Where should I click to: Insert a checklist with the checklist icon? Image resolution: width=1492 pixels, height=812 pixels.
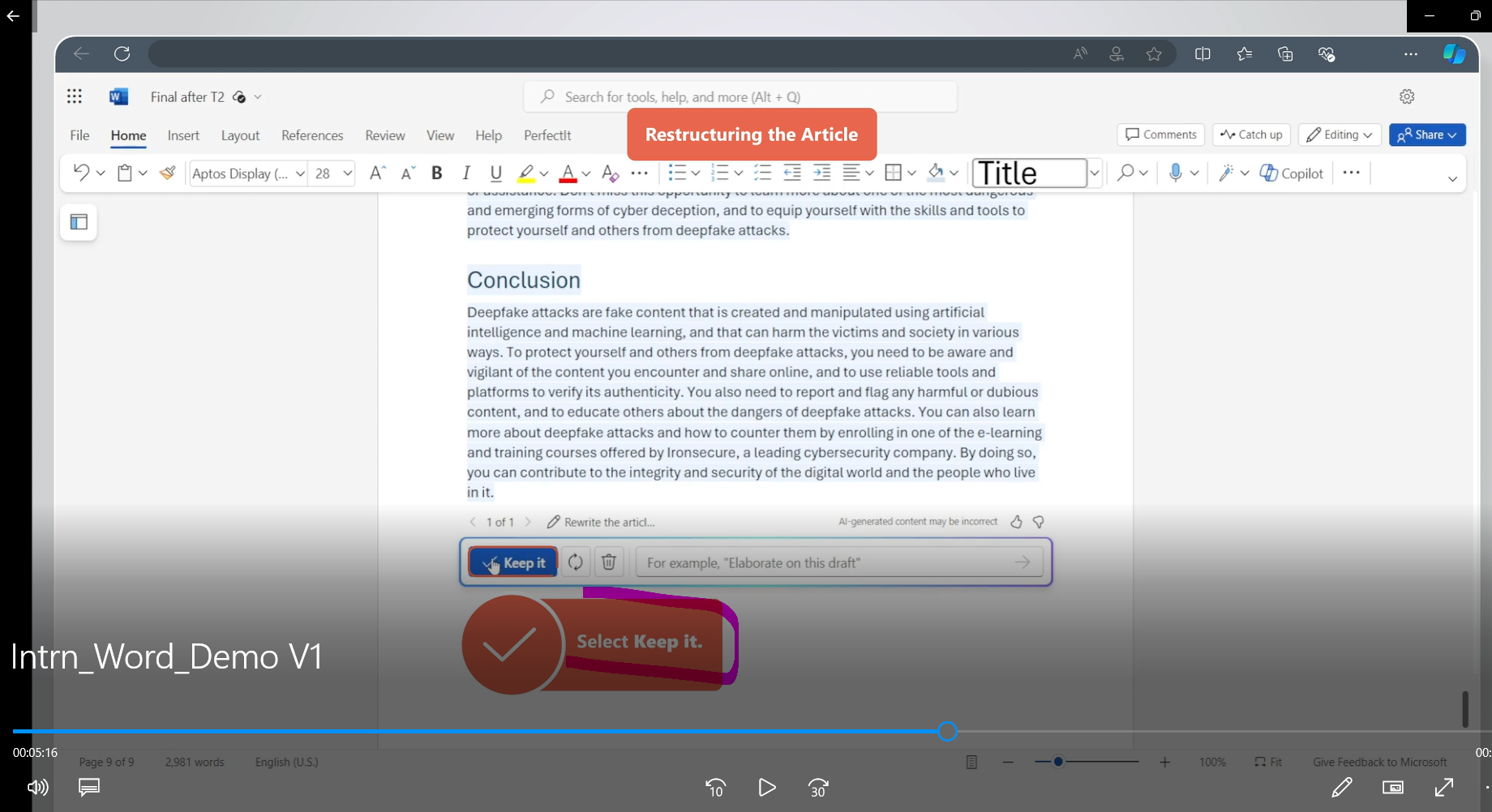click(762, 173)
